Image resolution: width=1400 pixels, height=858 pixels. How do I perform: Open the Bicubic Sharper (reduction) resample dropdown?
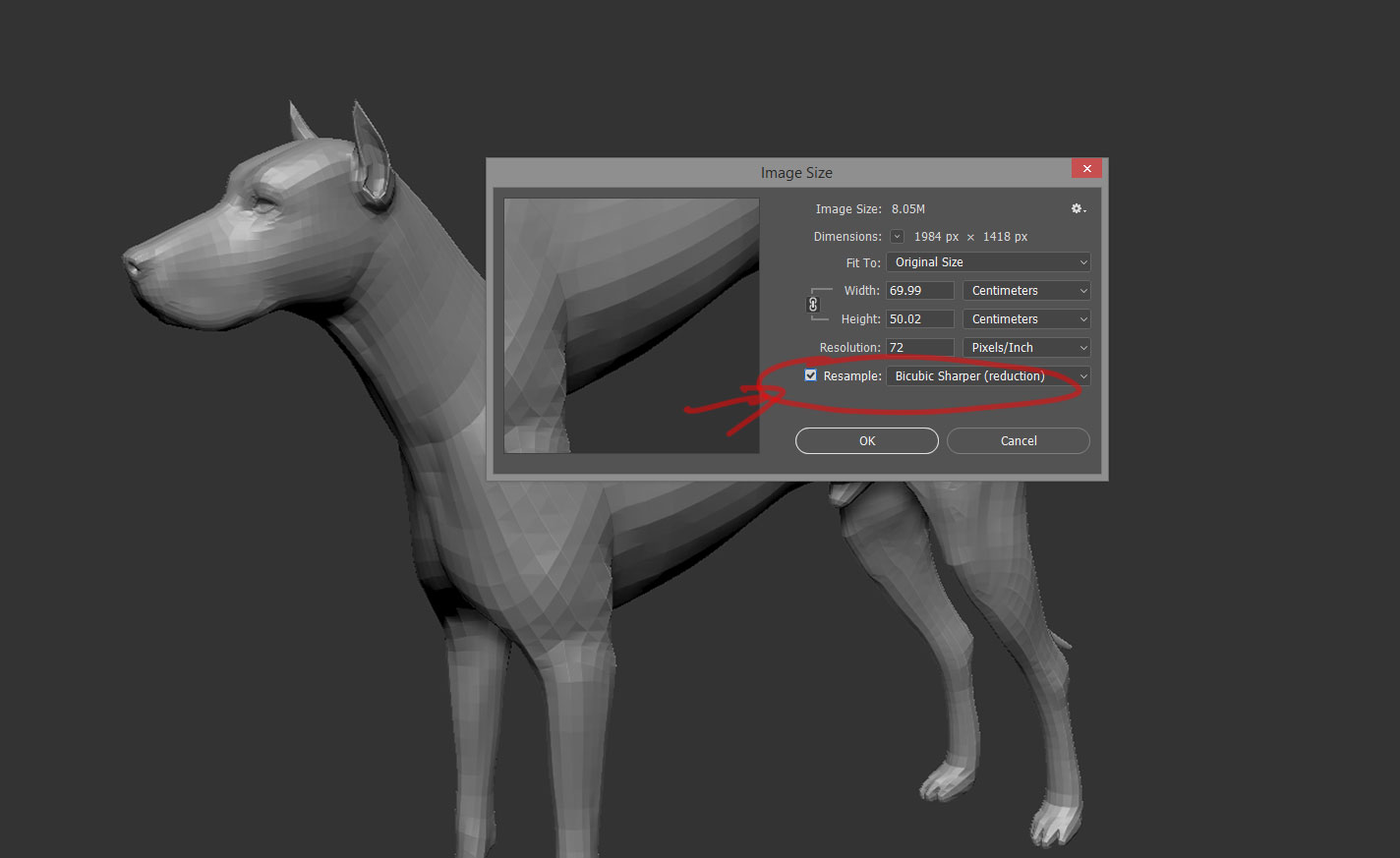tap(988, 376)
